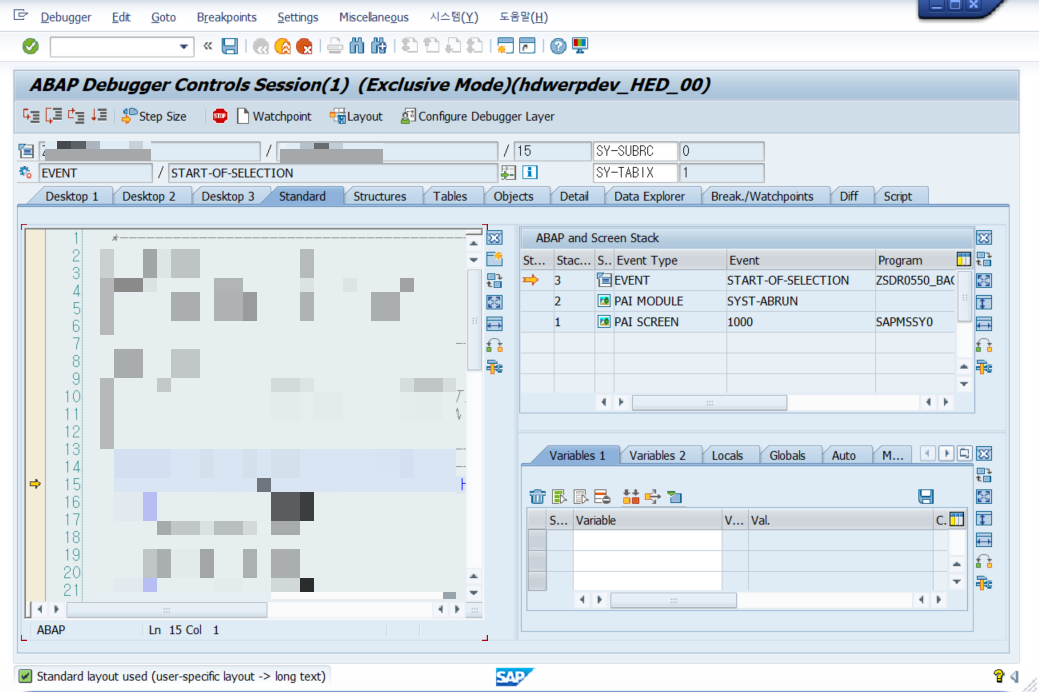The image size is (1039, 692).
Task: Click the blue information icon beside event field
Action: [x=530, y=172]
